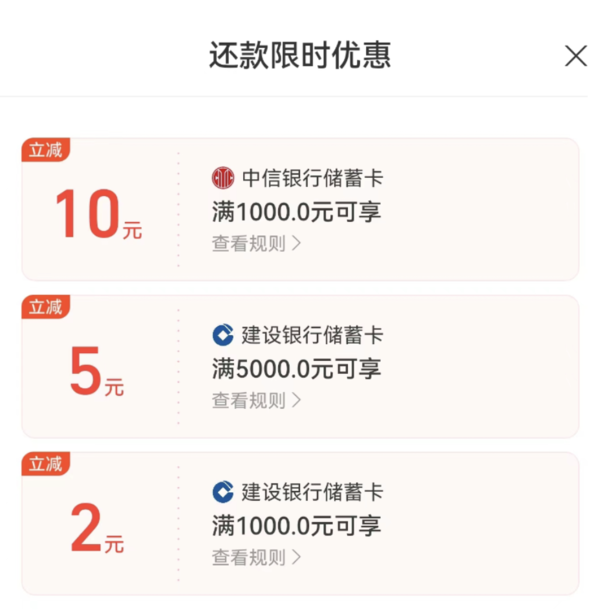The height and width of the screenshot is (612, 600).
Task: Open 查看规则 for the 中信银行 coupon
Action: point(256,244)
